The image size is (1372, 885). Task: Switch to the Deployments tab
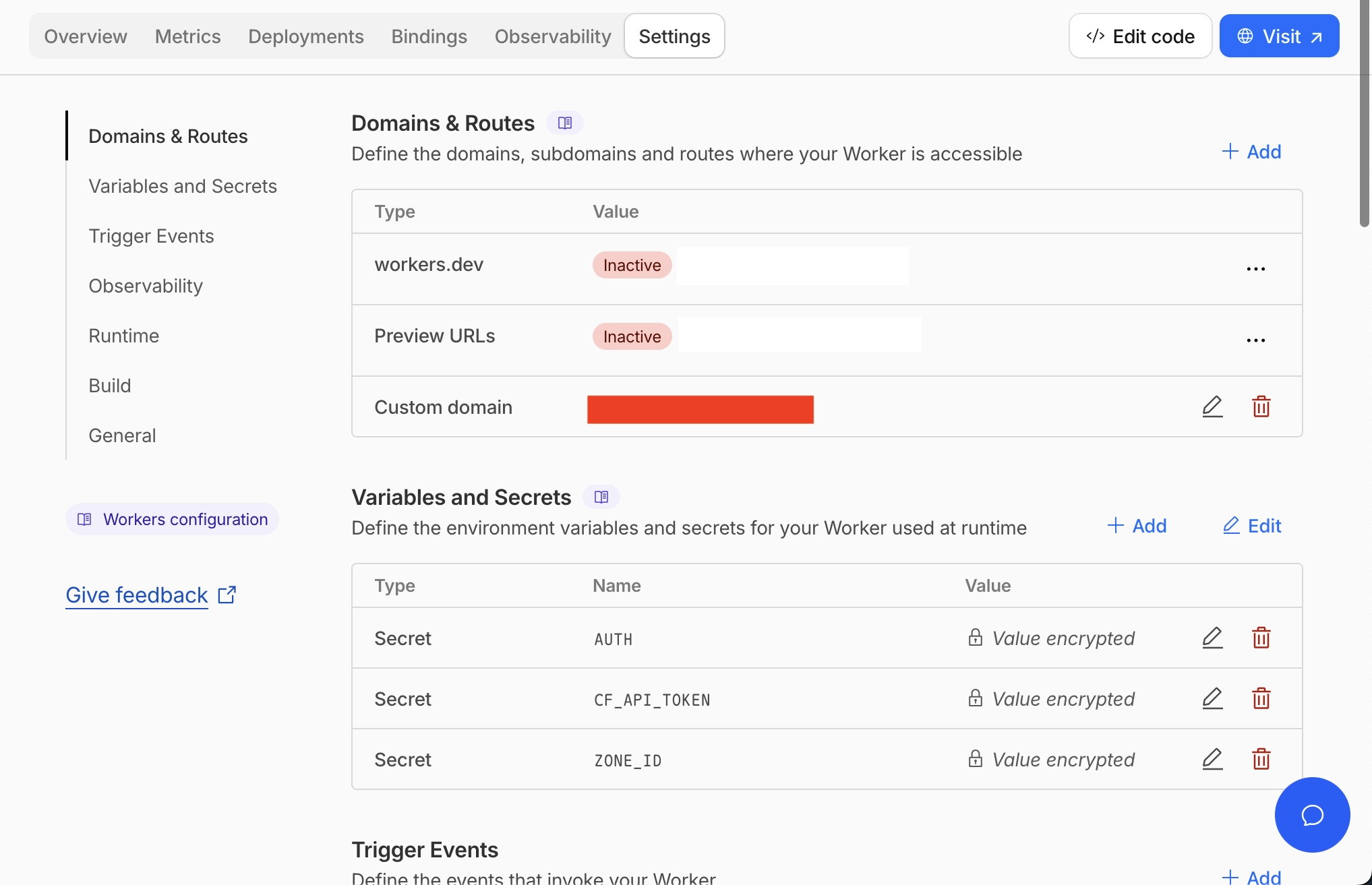click(305, 36)
